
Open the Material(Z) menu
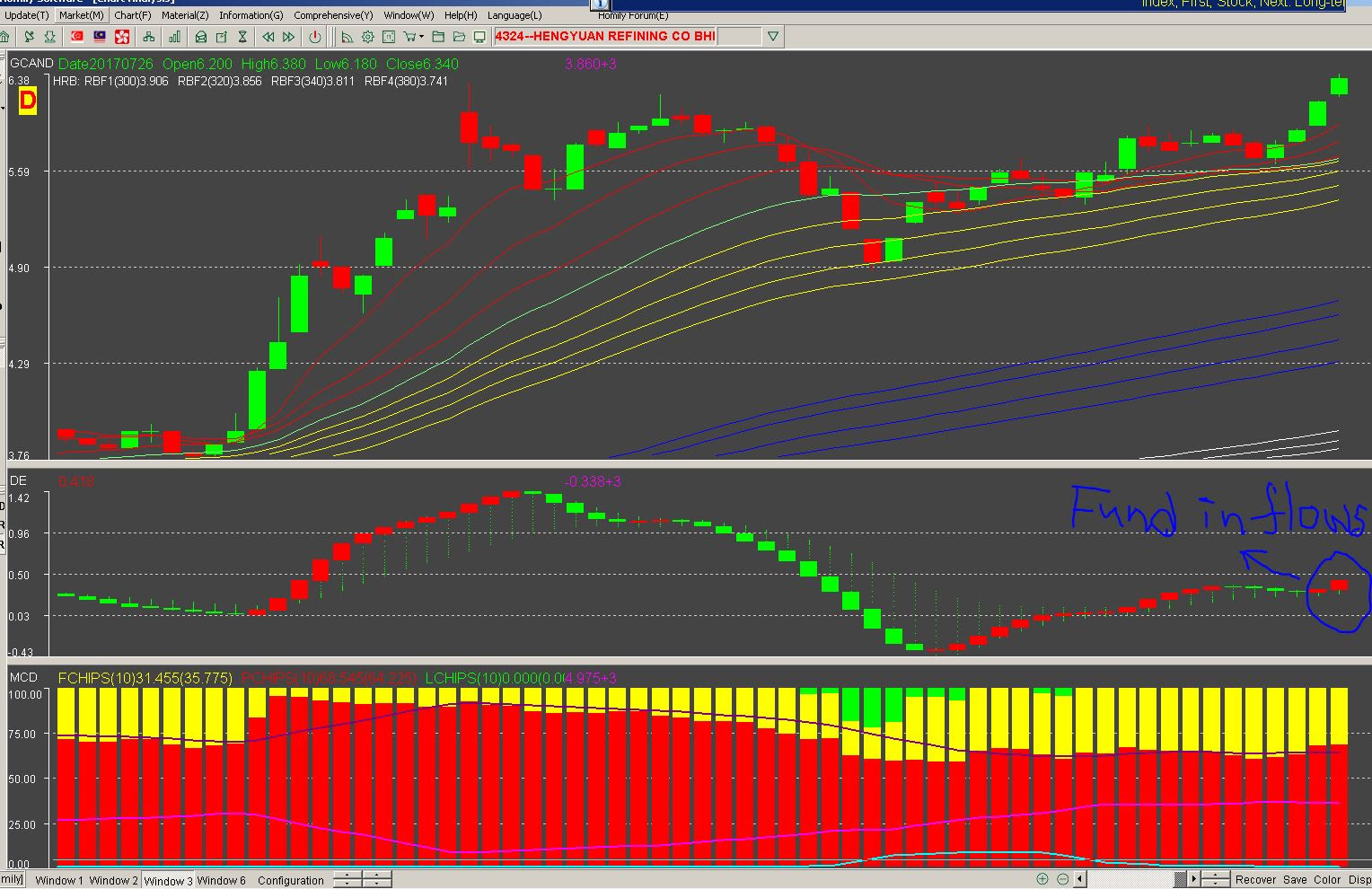185,15
